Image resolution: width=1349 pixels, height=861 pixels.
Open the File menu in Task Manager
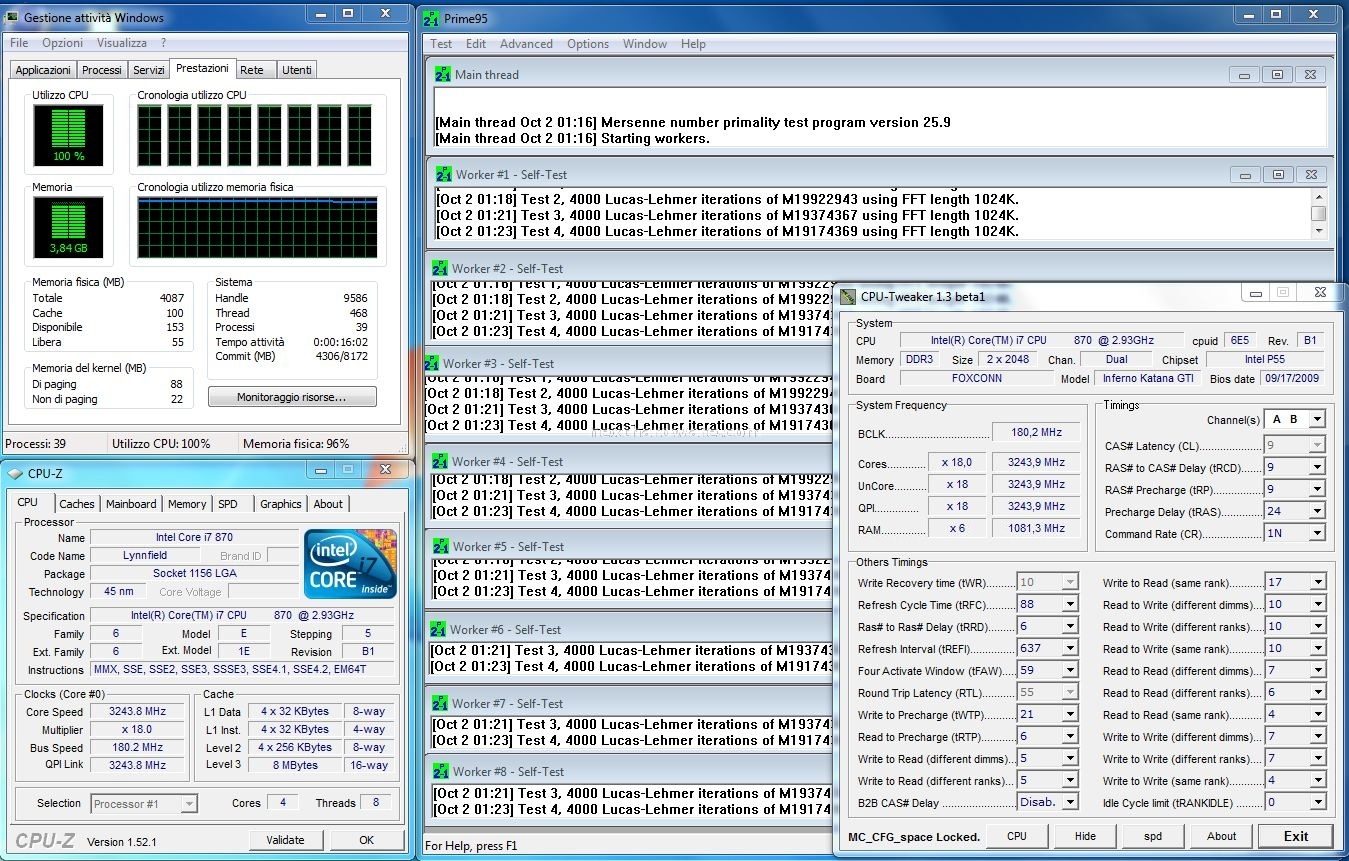[x=19, y=43]
